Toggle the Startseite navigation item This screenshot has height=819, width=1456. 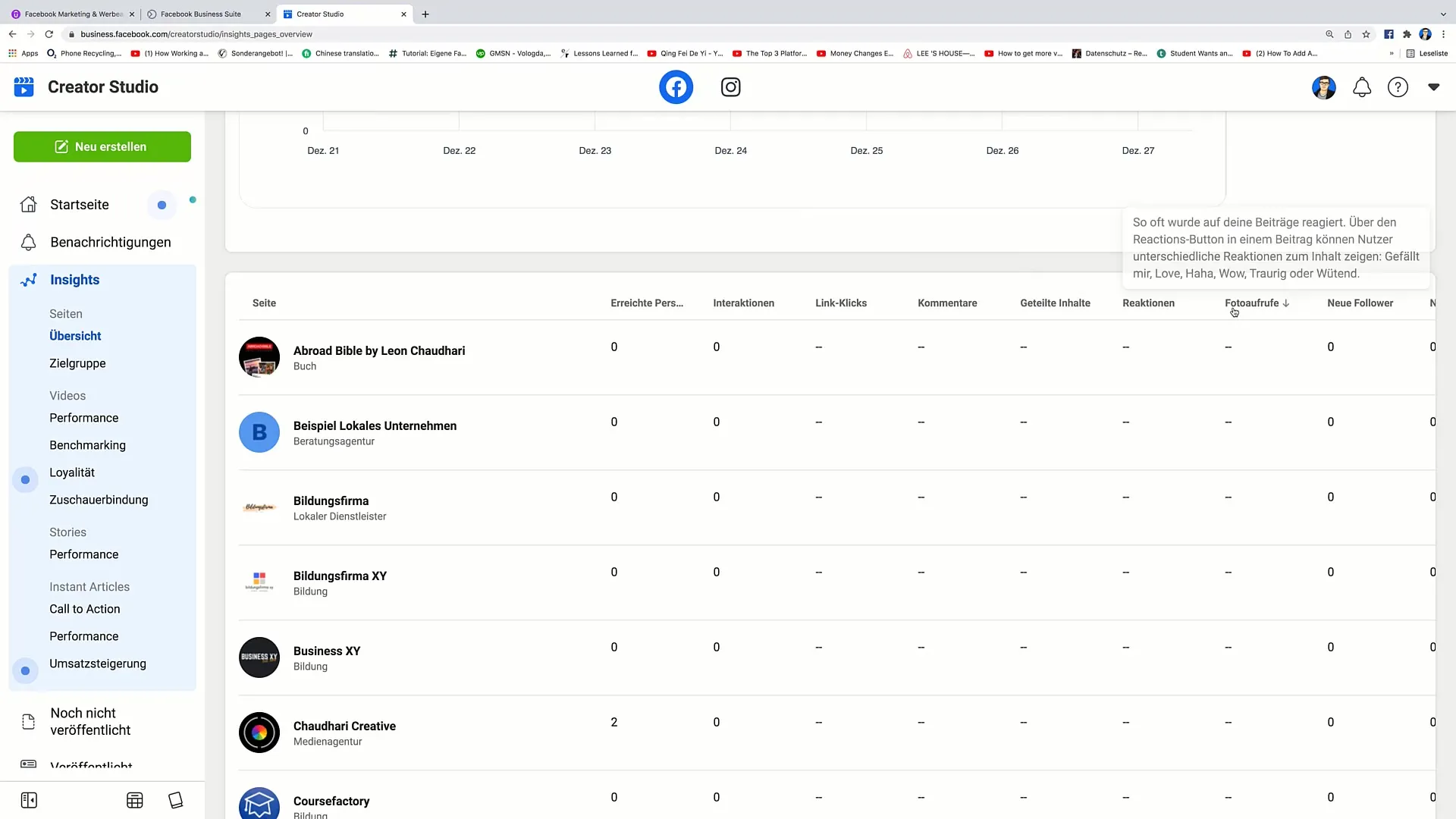79,204
